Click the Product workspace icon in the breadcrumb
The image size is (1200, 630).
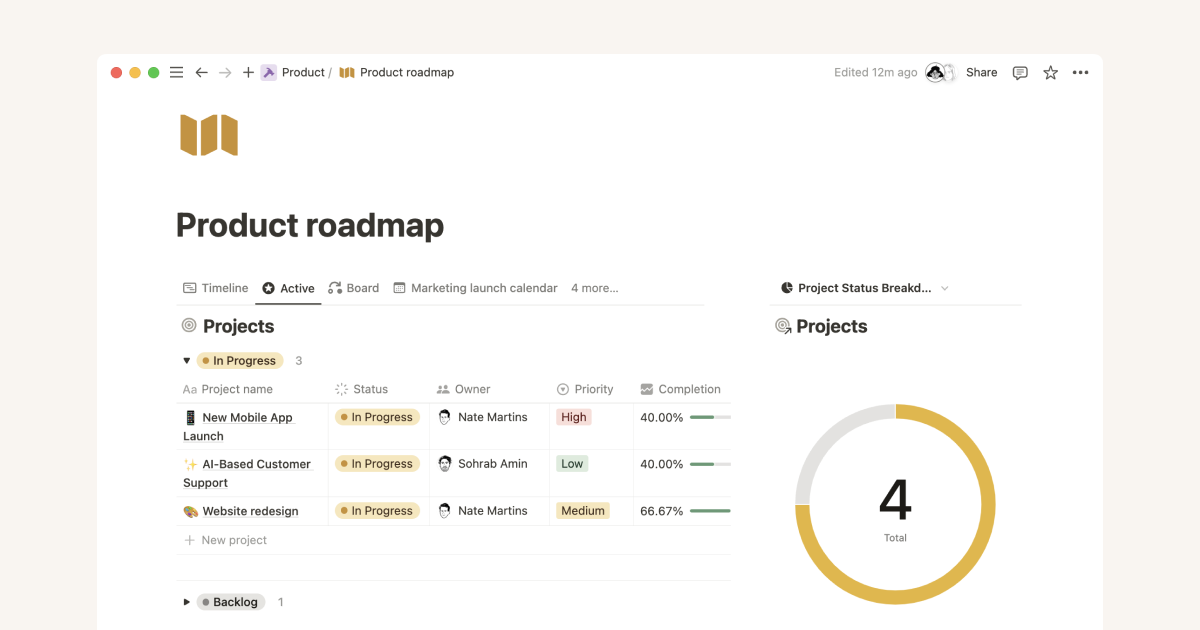coord(268,72)
